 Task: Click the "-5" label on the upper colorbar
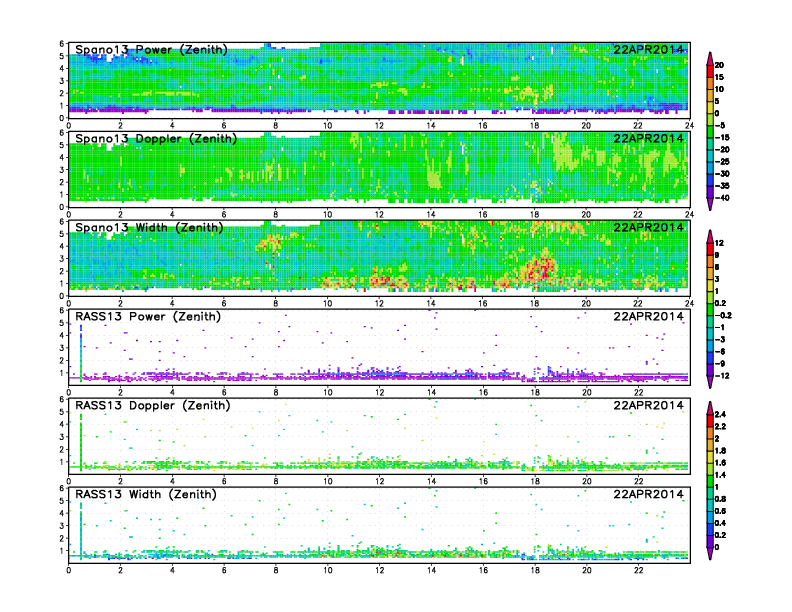coord(720,125)
